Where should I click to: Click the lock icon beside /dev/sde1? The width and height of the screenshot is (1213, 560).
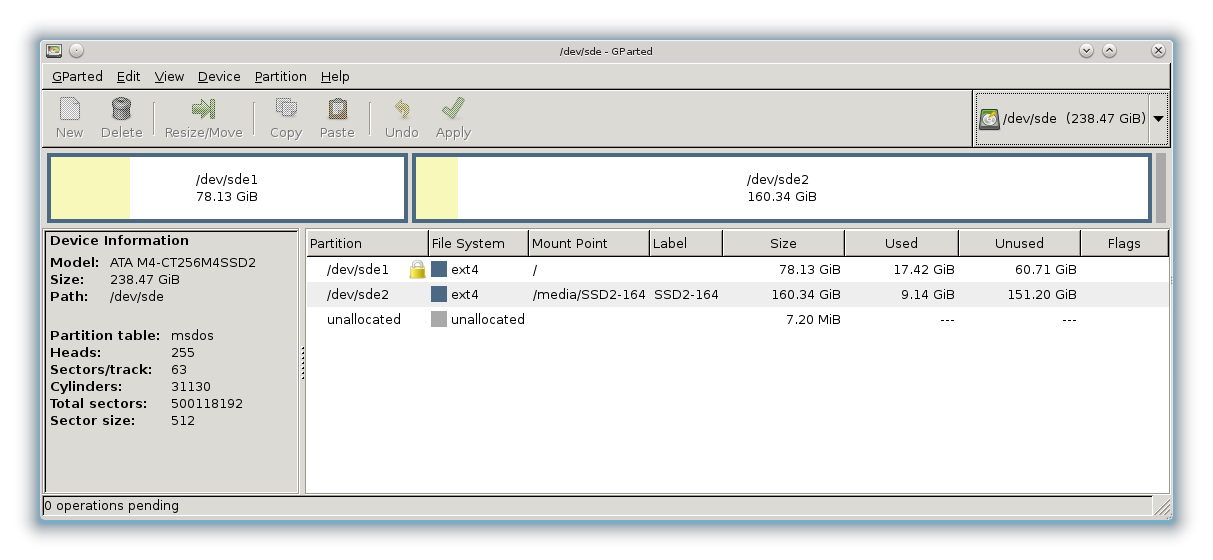tap(417, 270)
